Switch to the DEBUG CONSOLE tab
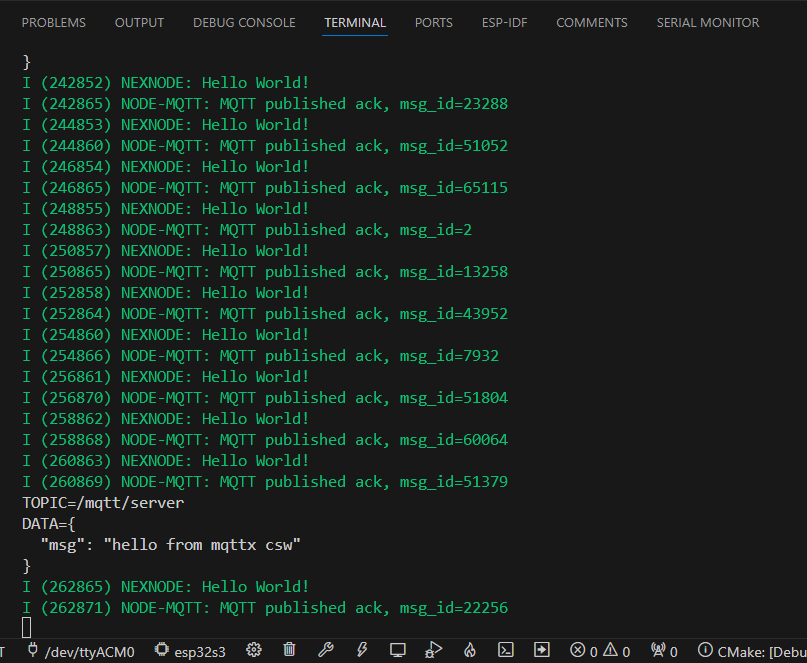 click(x=244, y=22)
